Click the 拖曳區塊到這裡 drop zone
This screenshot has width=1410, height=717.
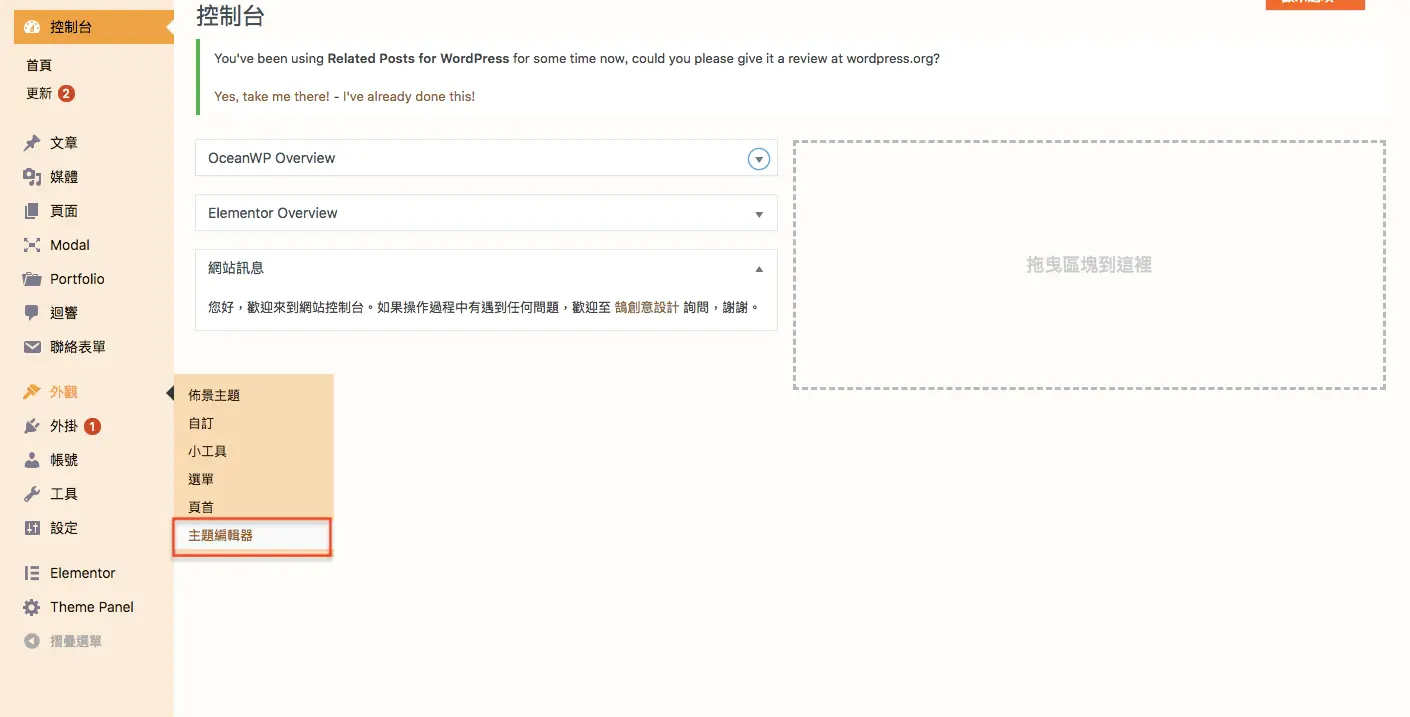point(1089,265)
